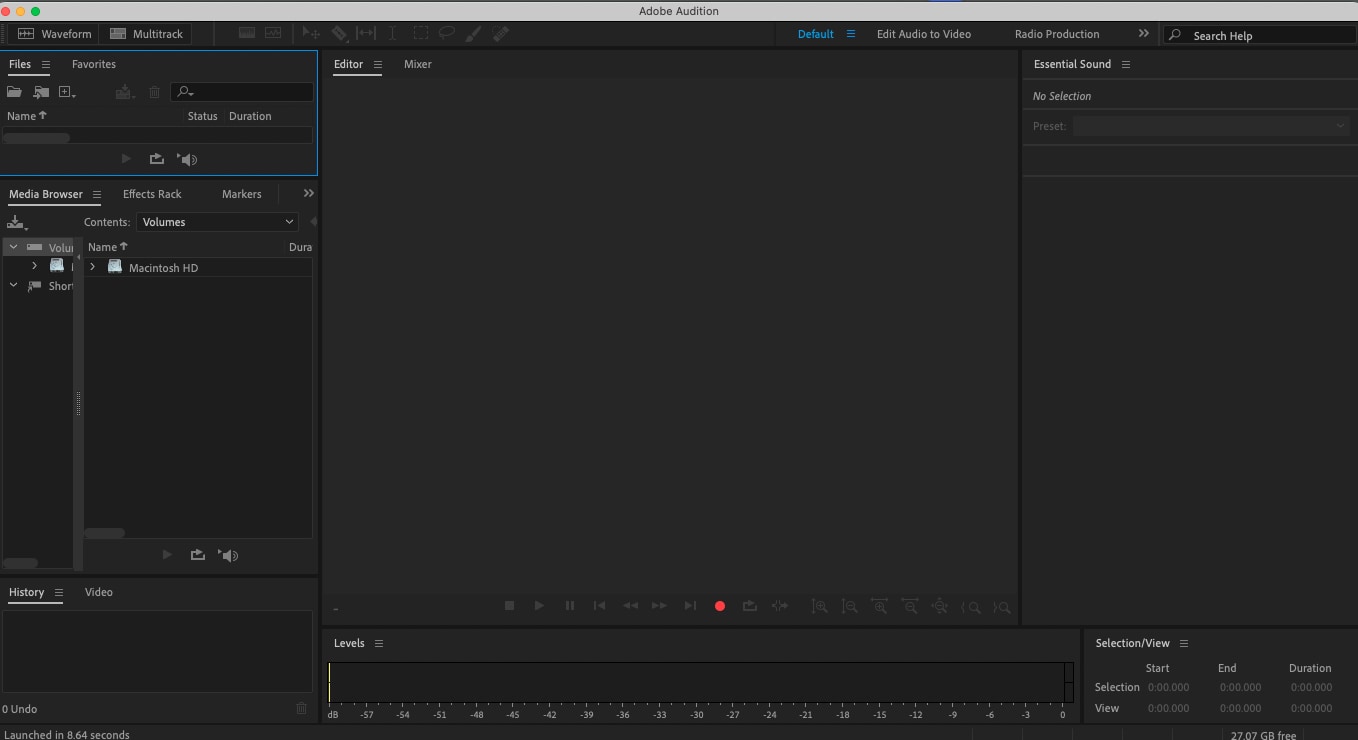The height and width of the screenshot is (740, 1358).
Task: Select the Time Selection tool
Action: point(393,34)
